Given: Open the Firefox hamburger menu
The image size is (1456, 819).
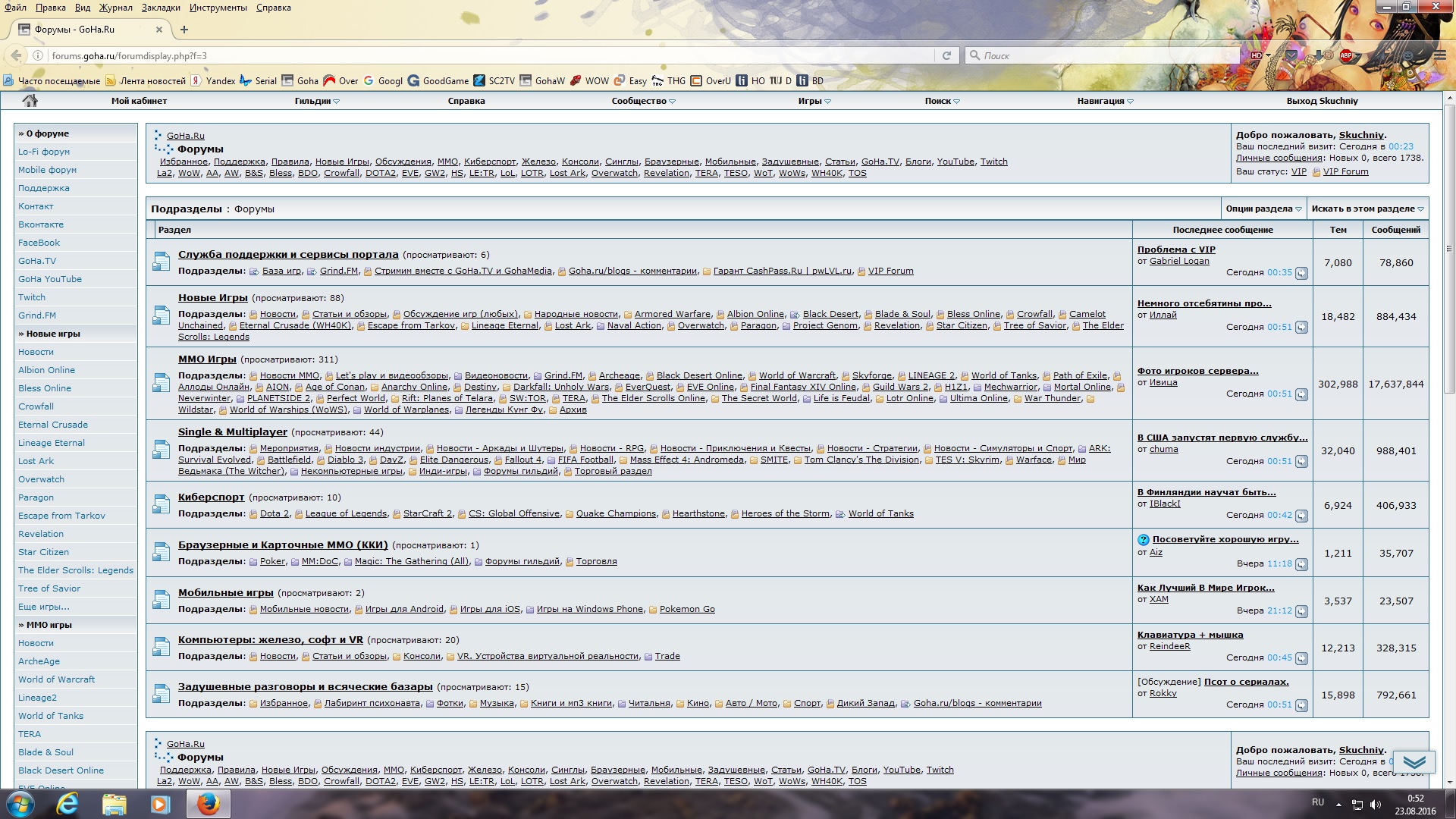Looking at the screenshot, I should (x=1439, y=55).
